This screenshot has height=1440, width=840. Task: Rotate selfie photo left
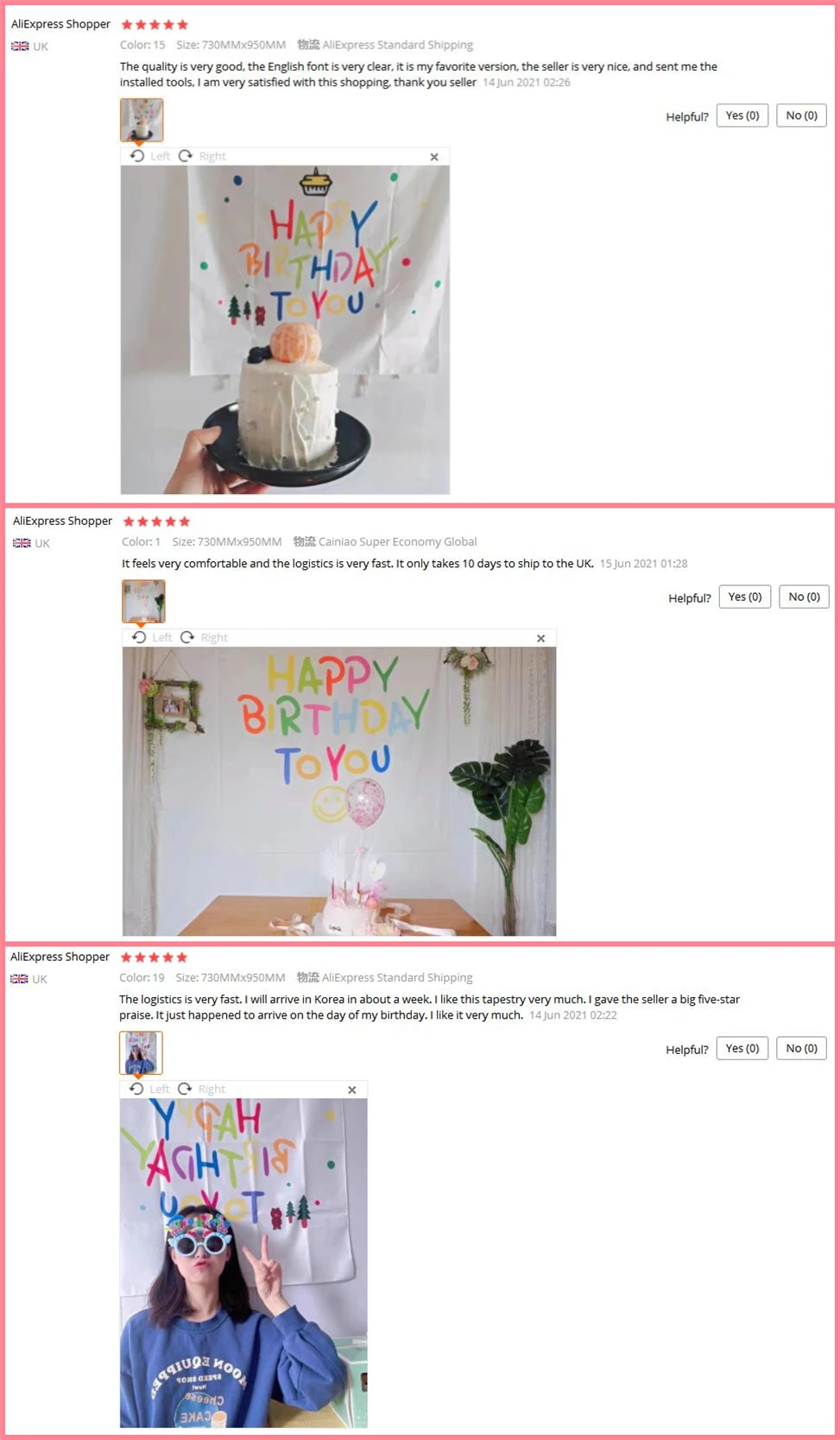click(x=149, y=1089)
